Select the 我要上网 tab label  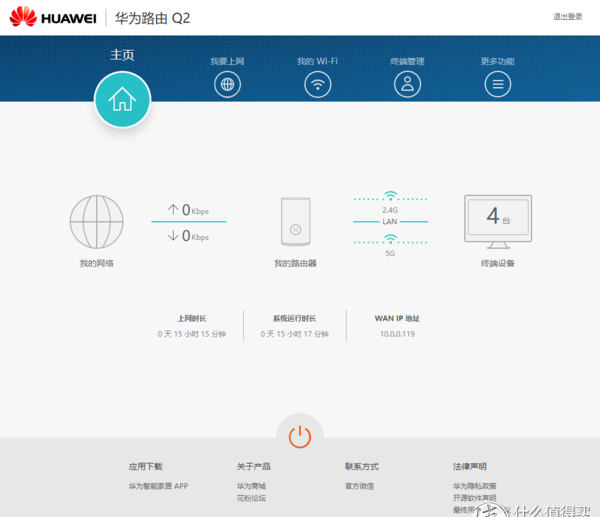coord(227,61)
